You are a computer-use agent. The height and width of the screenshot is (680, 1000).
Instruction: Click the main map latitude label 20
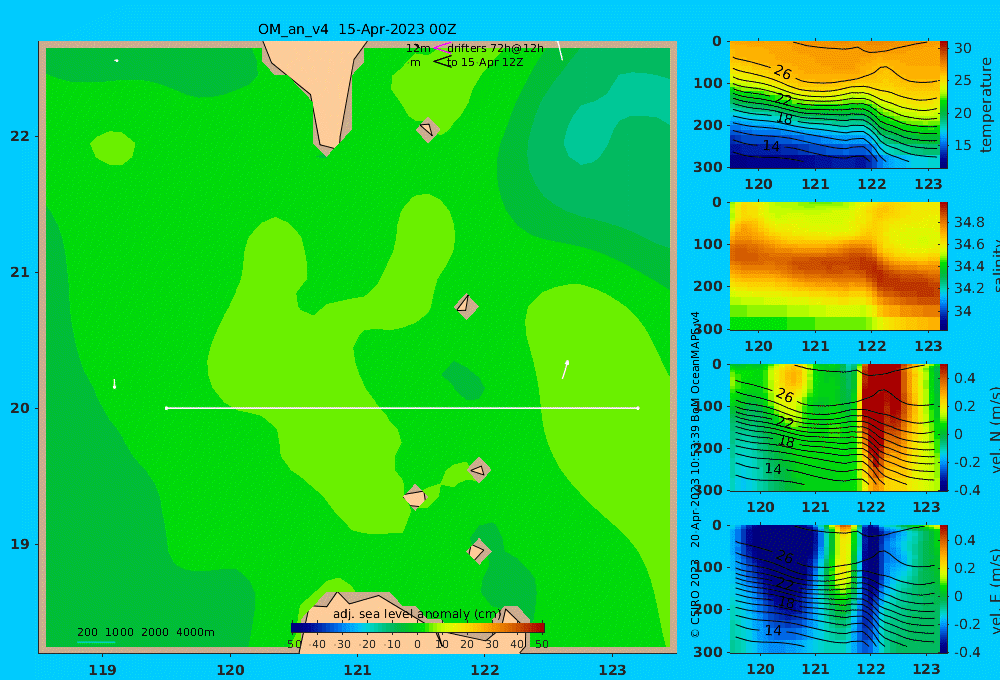pyautogui.click(x=20, y=408)
